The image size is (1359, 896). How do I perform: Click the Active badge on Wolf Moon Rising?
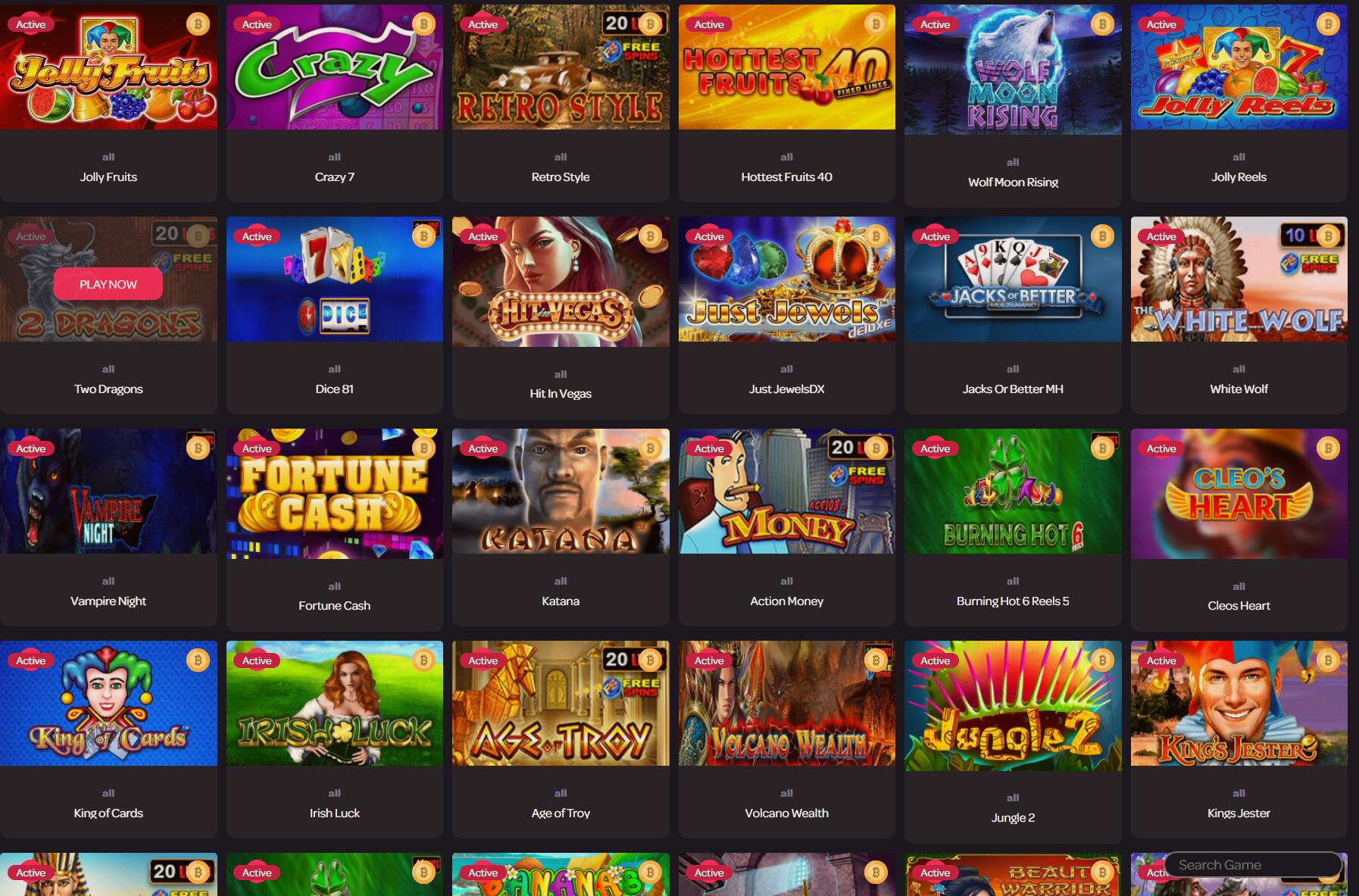tap(935, 24)
